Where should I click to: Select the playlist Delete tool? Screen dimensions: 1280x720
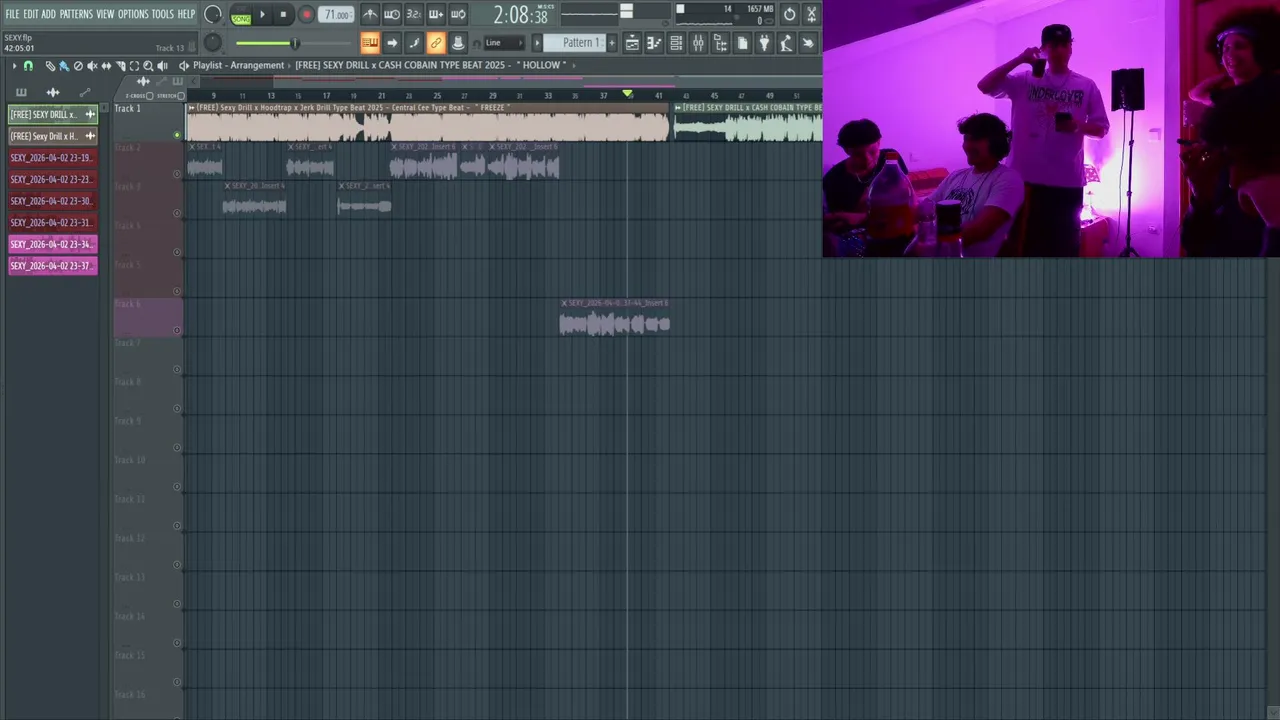[78, 66]
